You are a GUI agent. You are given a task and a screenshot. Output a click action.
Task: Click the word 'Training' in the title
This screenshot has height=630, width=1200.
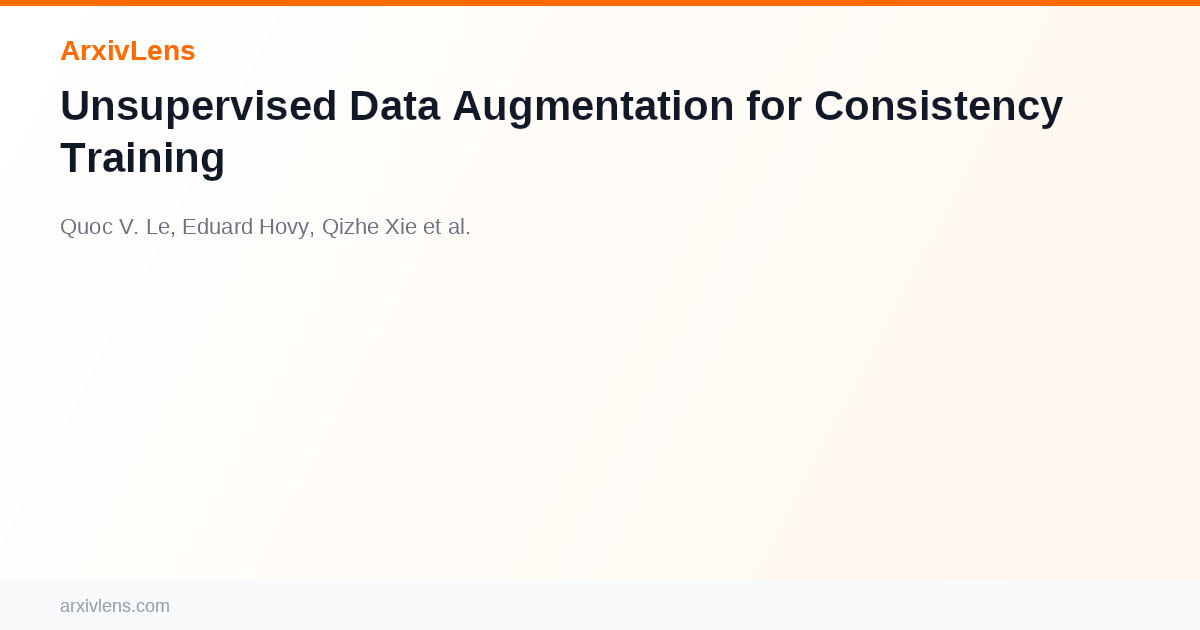click(x=142, y=158)
